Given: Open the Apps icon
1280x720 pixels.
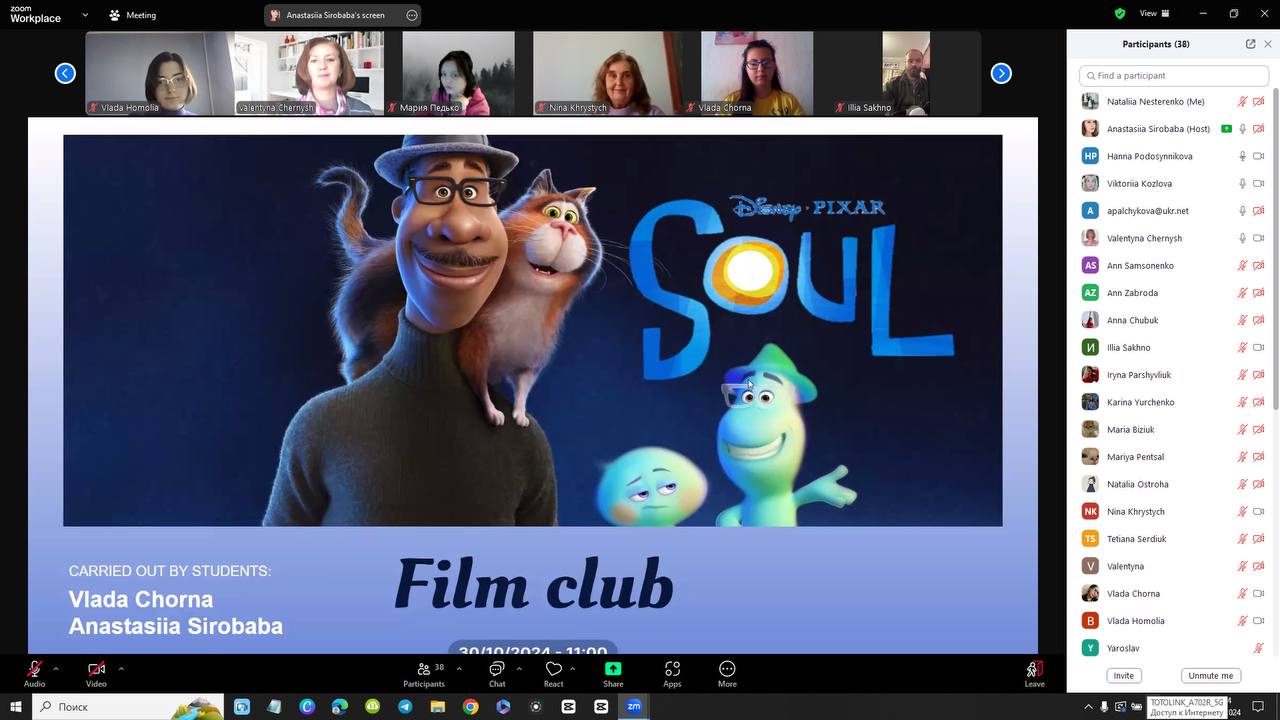Looking at the screenshot, I should click(672, 670).
